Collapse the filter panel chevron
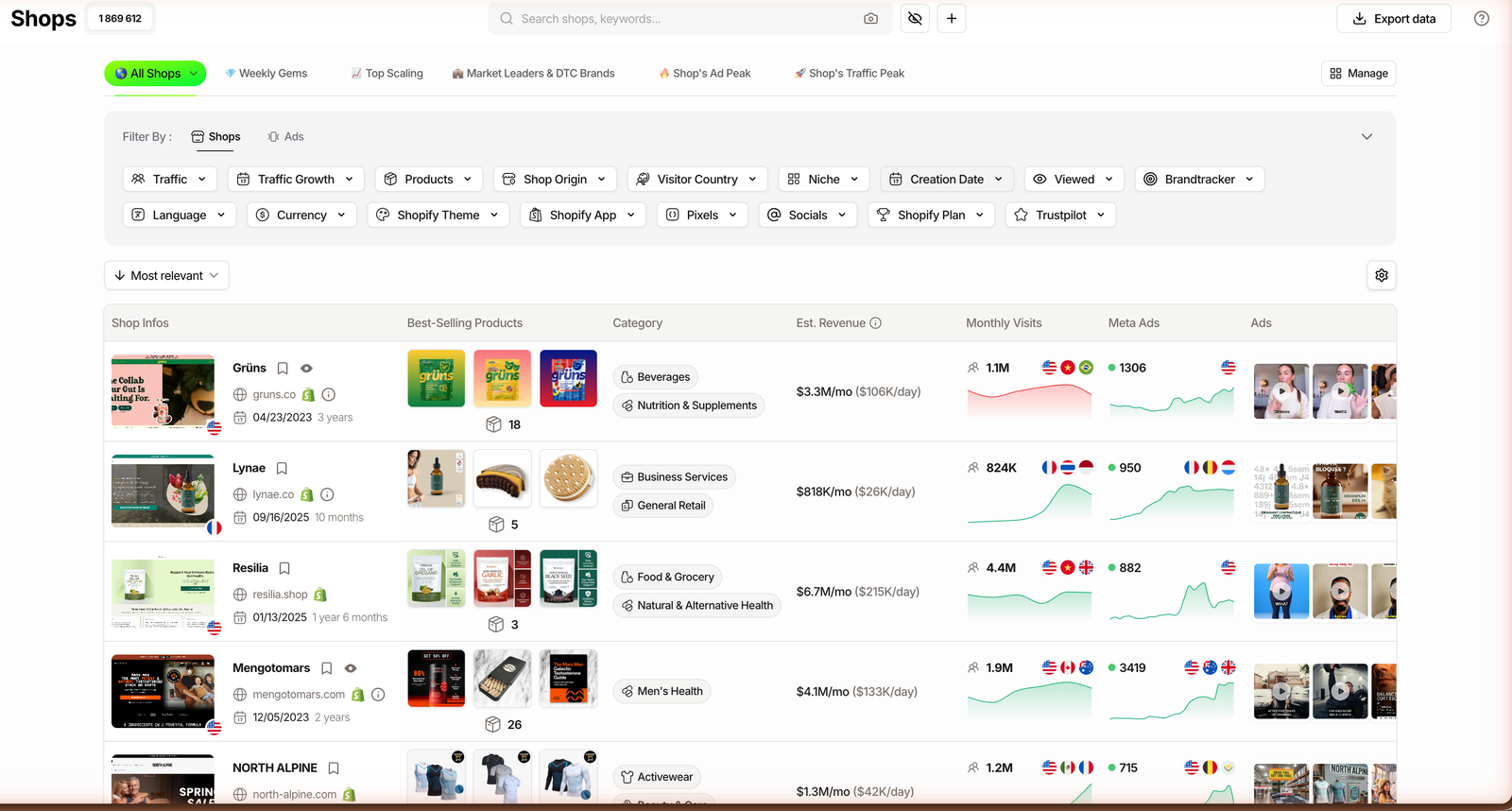The image size is (1512, 811). click(x=1366, y=137)
